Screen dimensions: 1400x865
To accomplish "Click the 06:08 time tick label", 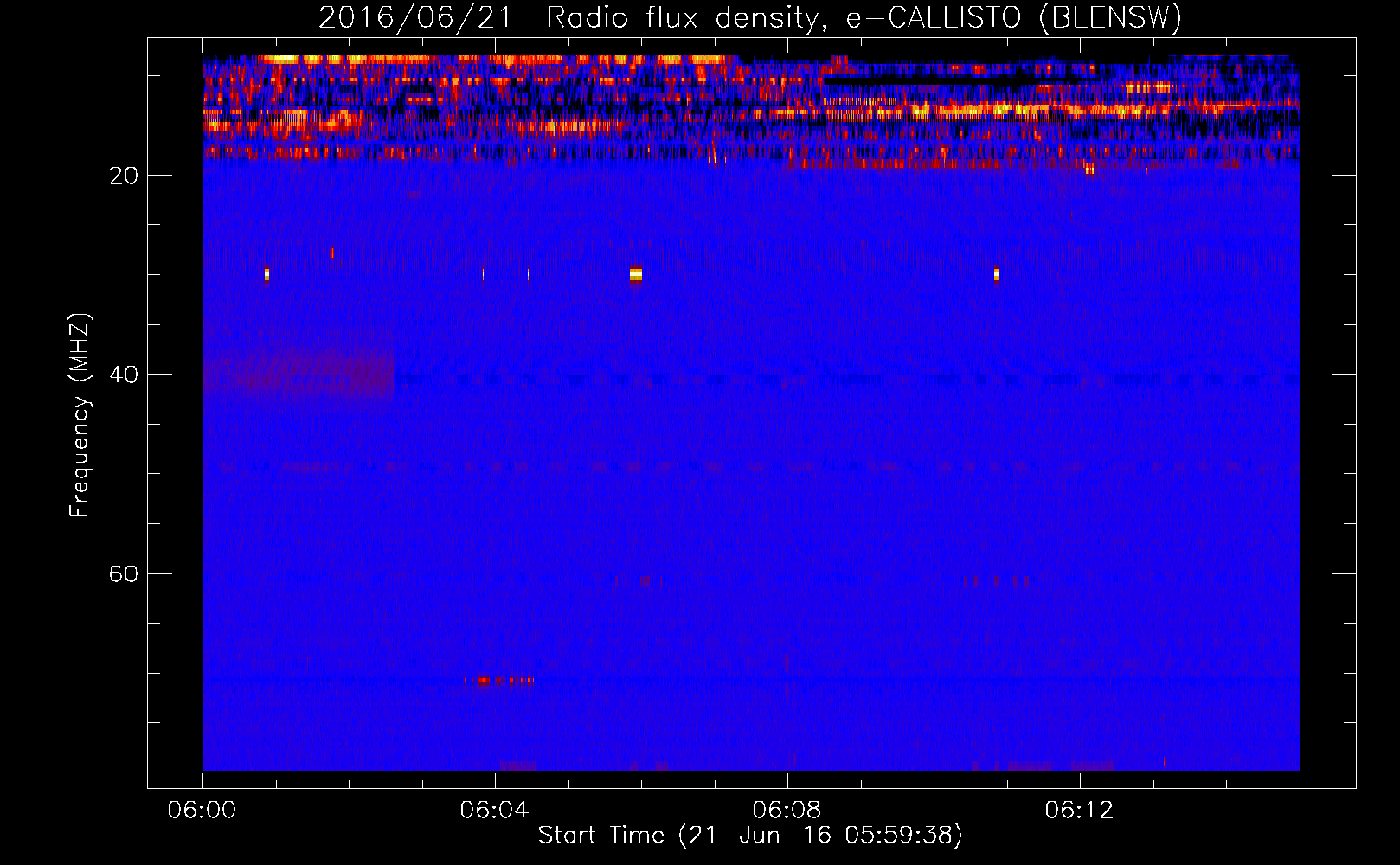I will point(787,811).
